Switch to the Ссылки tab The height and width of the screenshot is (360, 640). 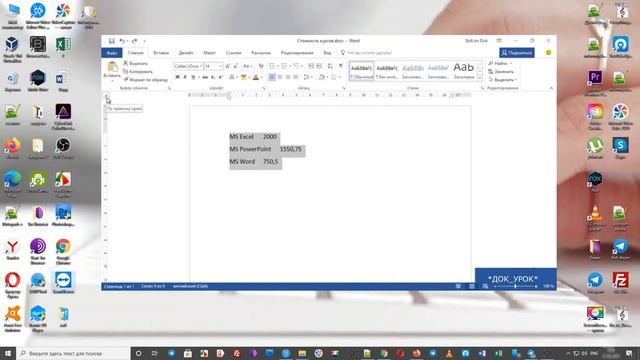[233, 53]
